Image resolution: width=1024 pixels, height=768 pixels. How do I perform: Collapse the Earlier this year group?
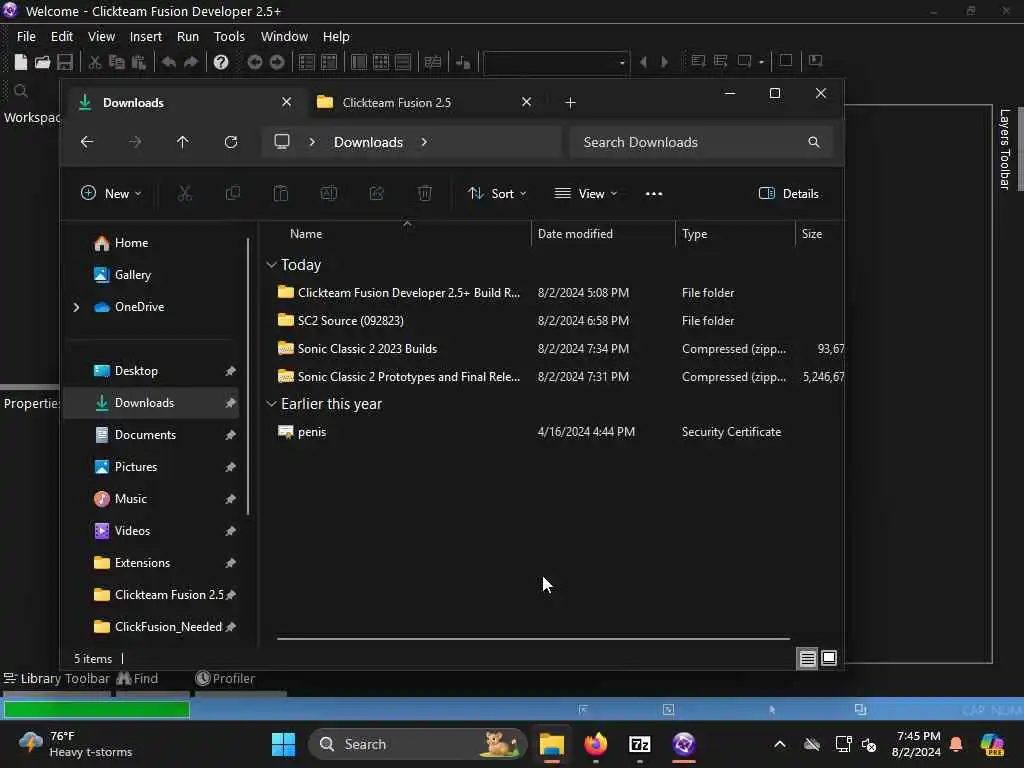pyautogui.click(x=271, y=404)
